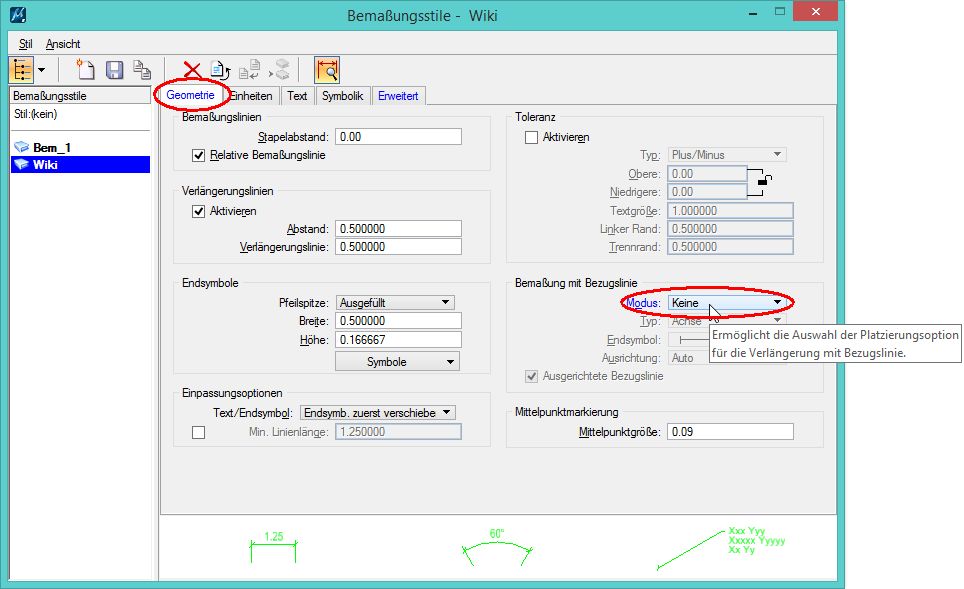
Task: Toggle Verlängerungslinien Aktivieren checkbox
Action: (x=198, y=211)
